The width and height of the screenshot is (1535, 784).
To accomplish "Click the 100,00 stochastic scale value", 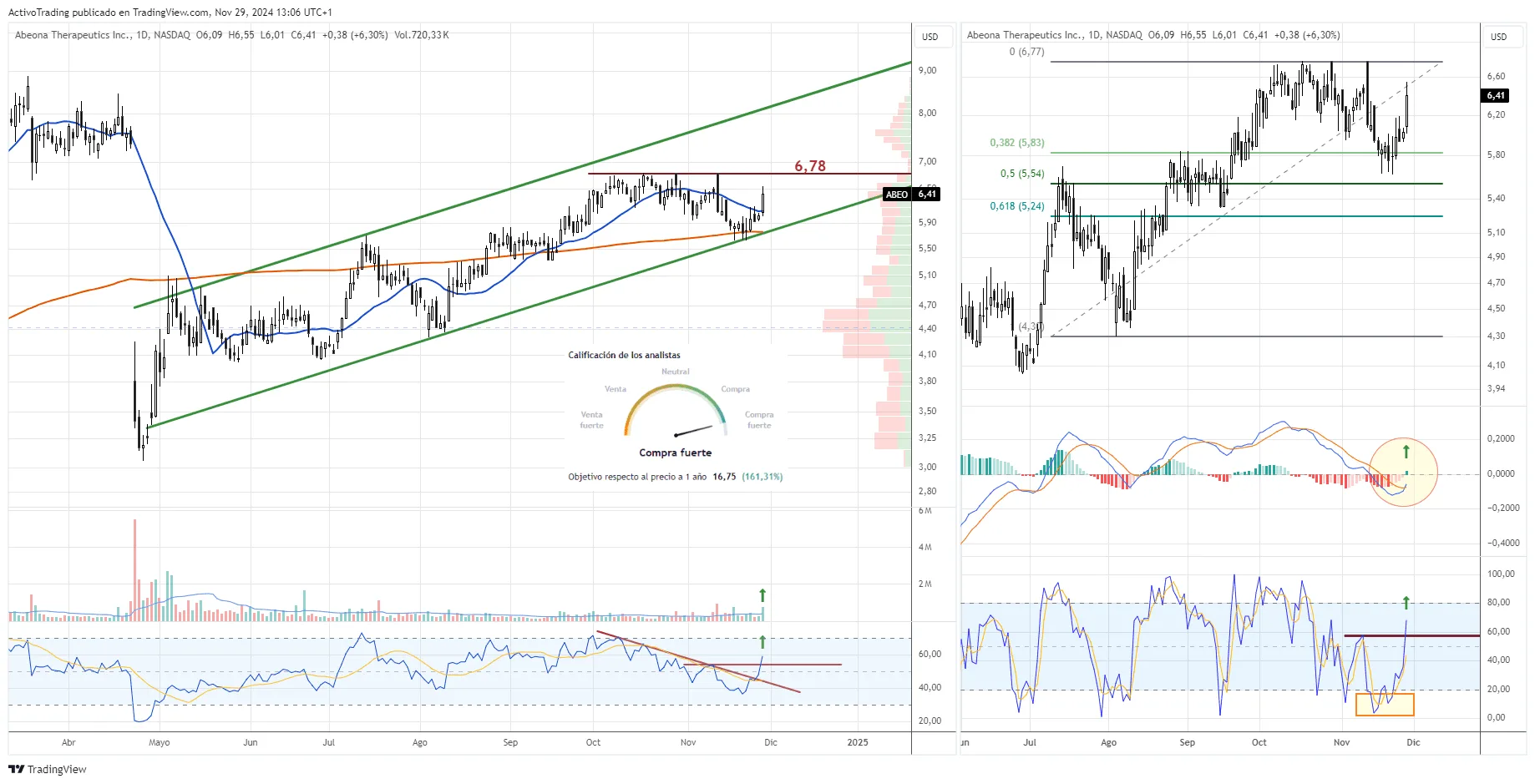I will 1501,574.
